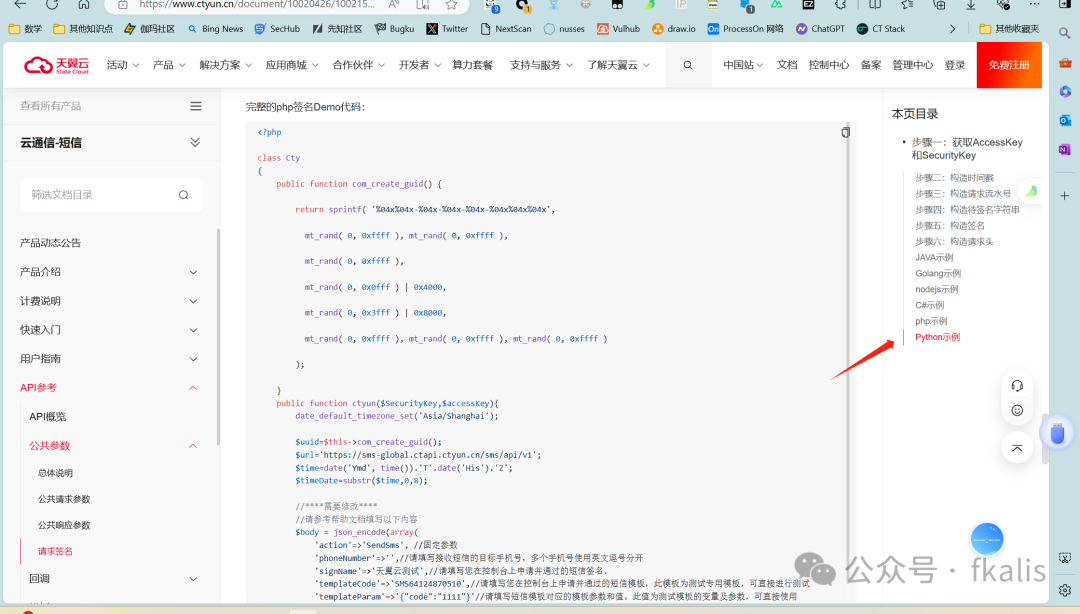Jump to C#示例 in page contents
The width and height of the screenshot is (1080, 614).
click(929, 305)
